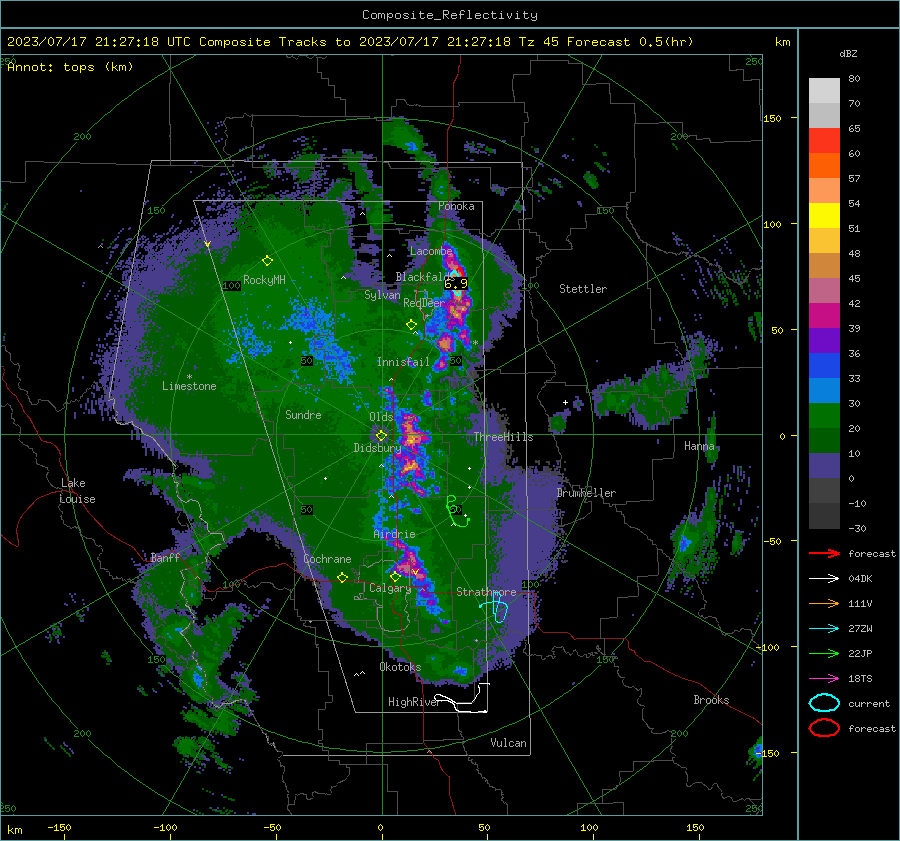Viewport: 900px width, 841px height.
Task: Click the Lake Louise label
Action: [x=78, y=491]
